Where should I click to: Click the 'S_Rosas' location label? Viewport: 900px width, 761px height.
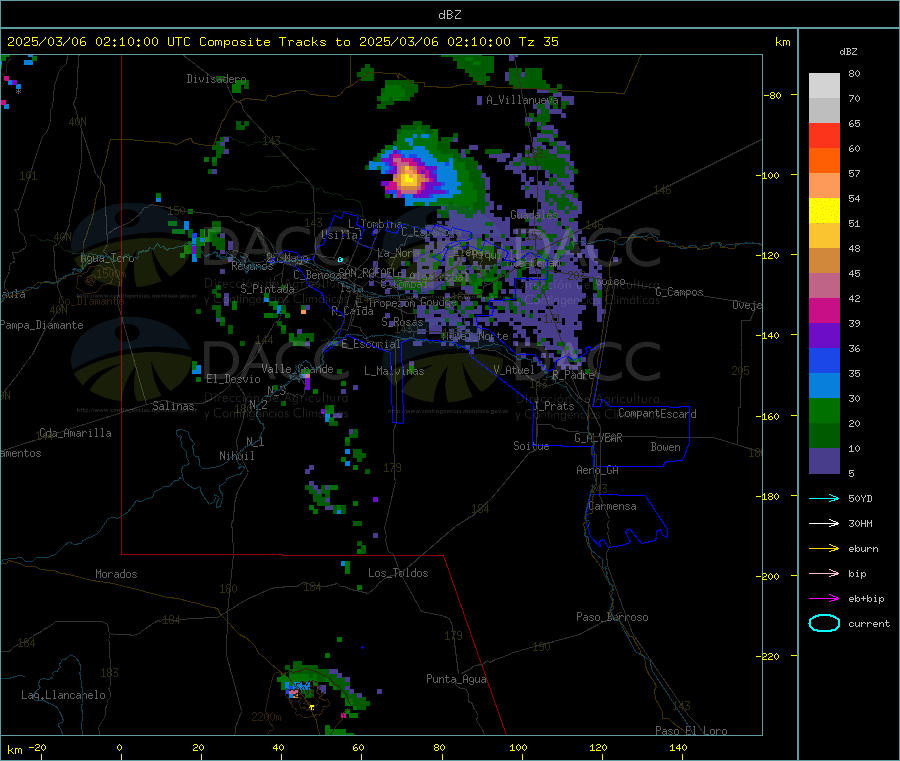click(x=403, y=323)
